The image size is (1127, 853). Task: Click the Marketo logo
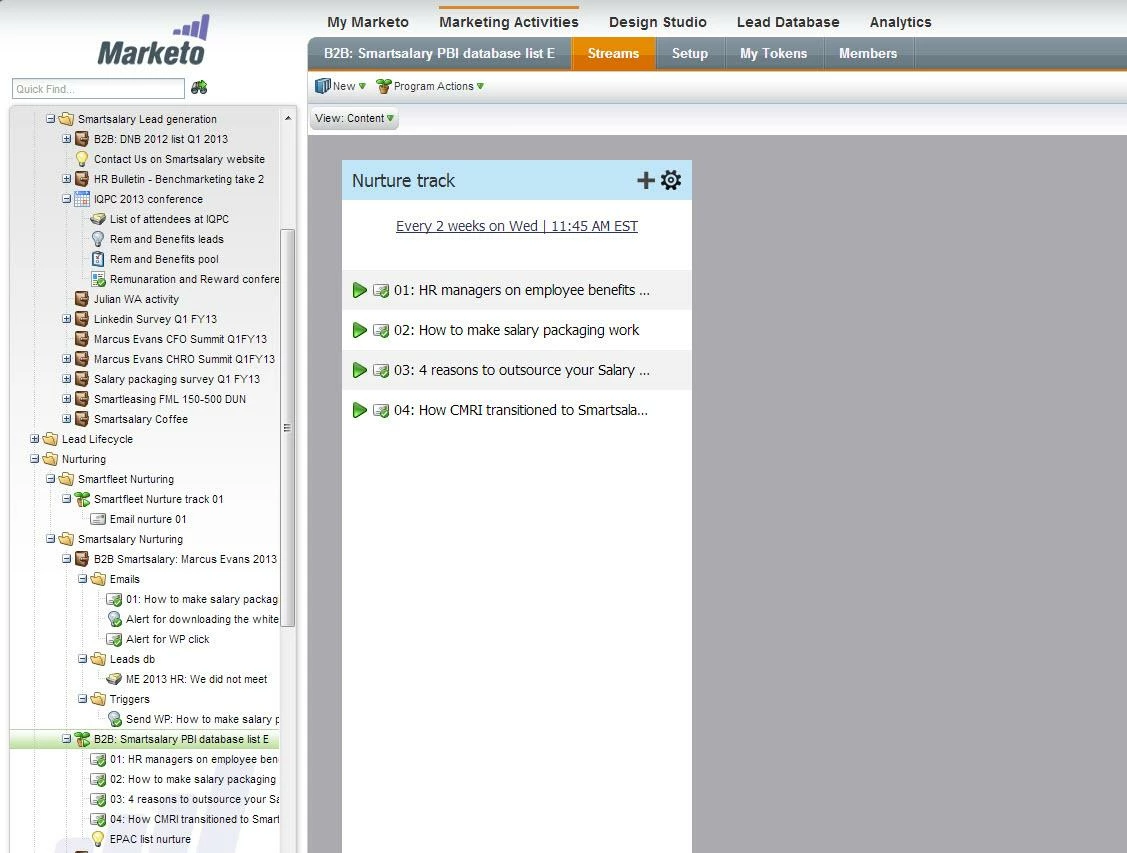click(153, 42)
